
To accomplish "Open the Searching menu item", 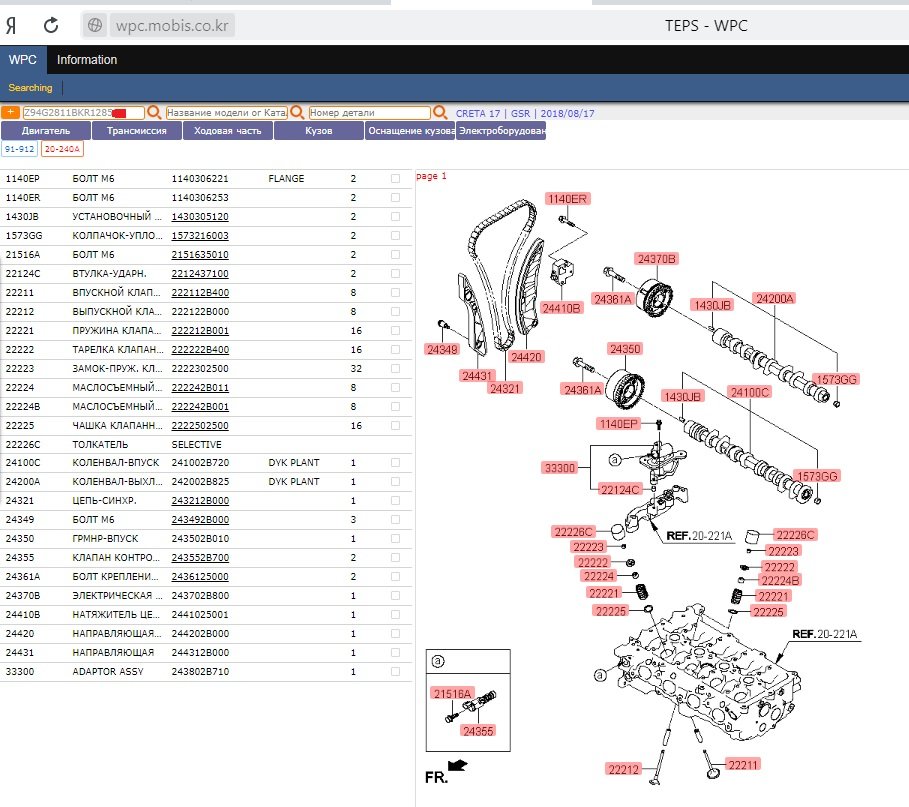I will 30,88.
